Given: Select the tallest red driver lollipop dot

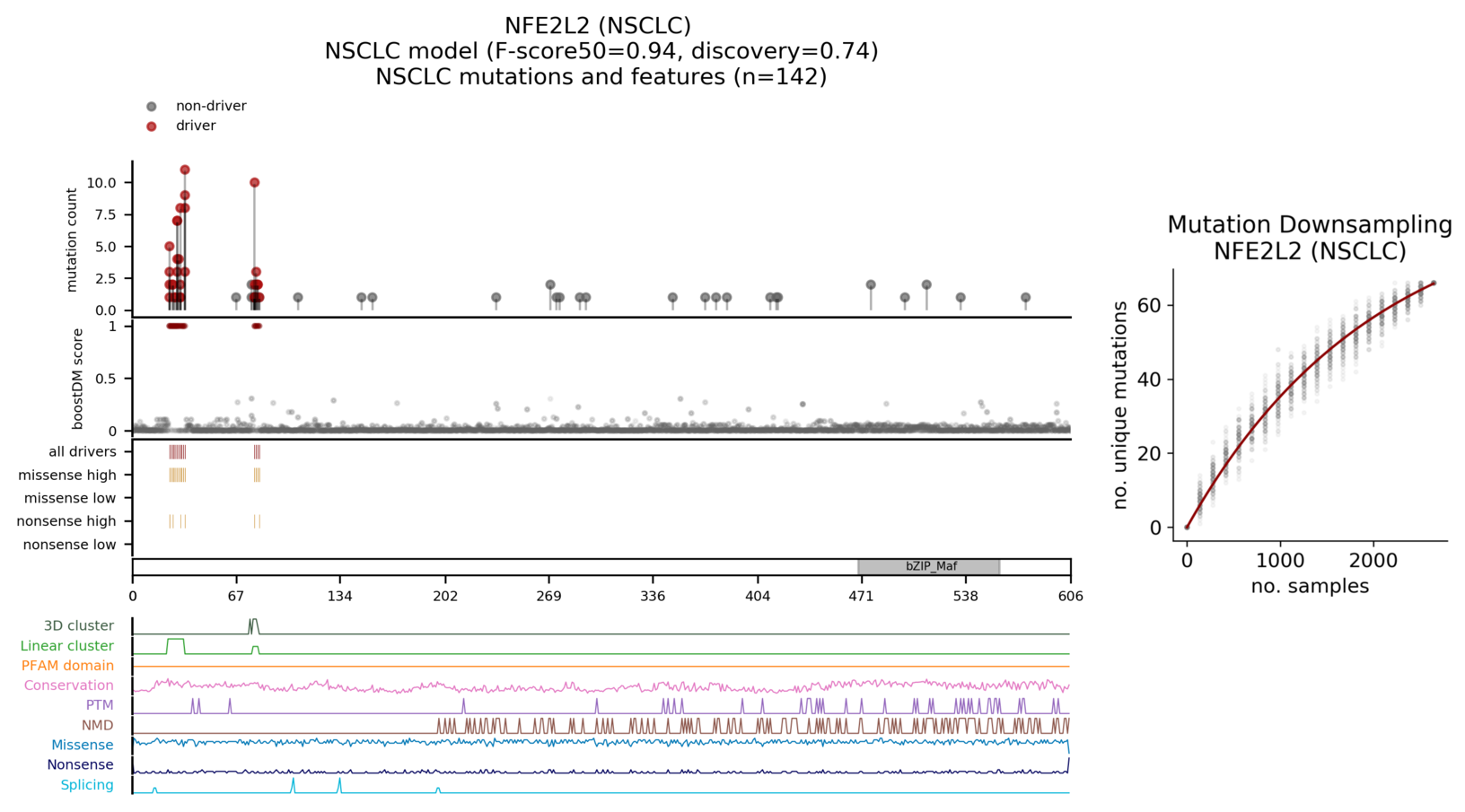Looking at the screenshot, I should click(x=185, y=170).
